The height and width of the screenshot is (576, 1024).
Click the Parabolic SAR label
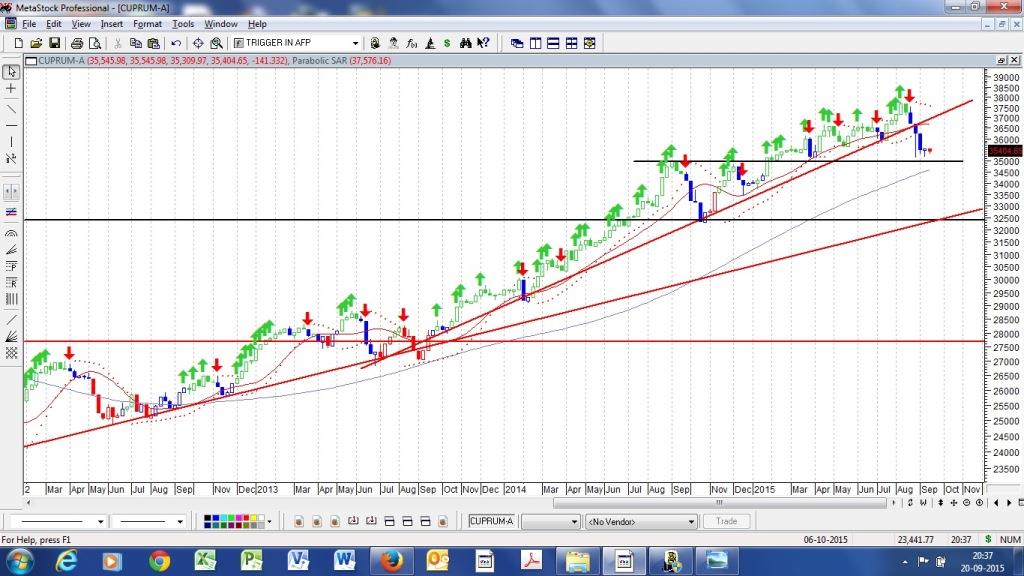point(319,61)
